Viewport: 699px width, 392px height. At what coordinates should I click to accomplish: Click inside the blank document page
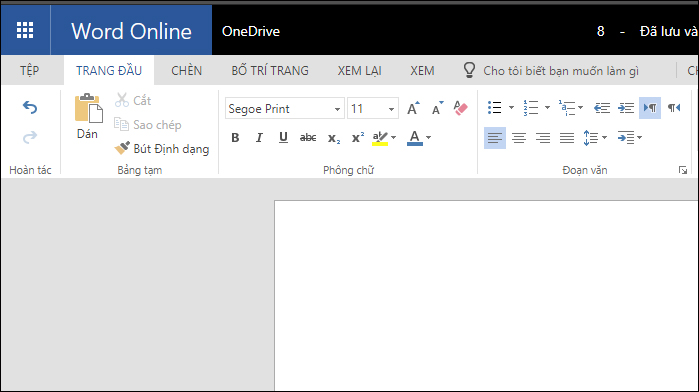486,296
